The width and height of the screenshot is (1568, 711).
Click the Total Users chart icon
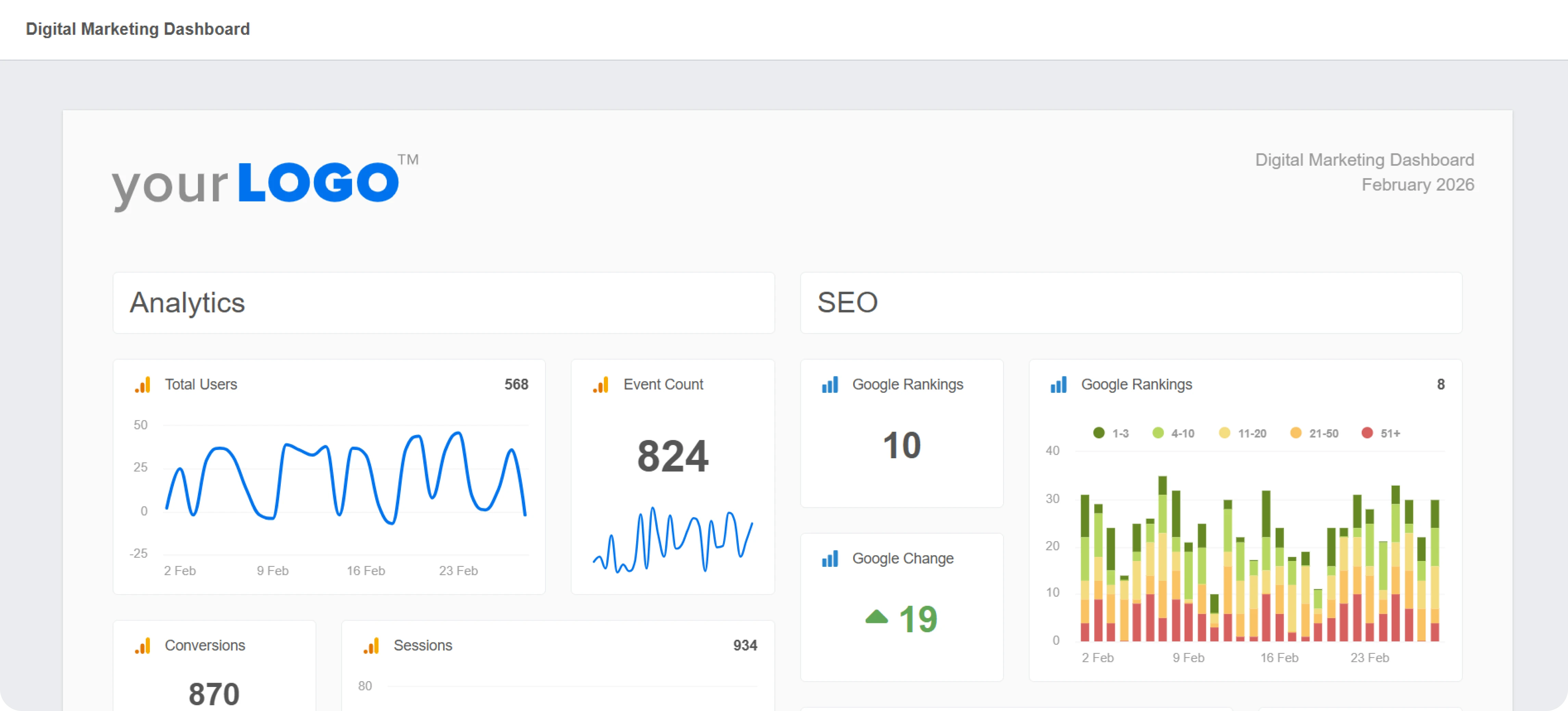click(142, 385)
